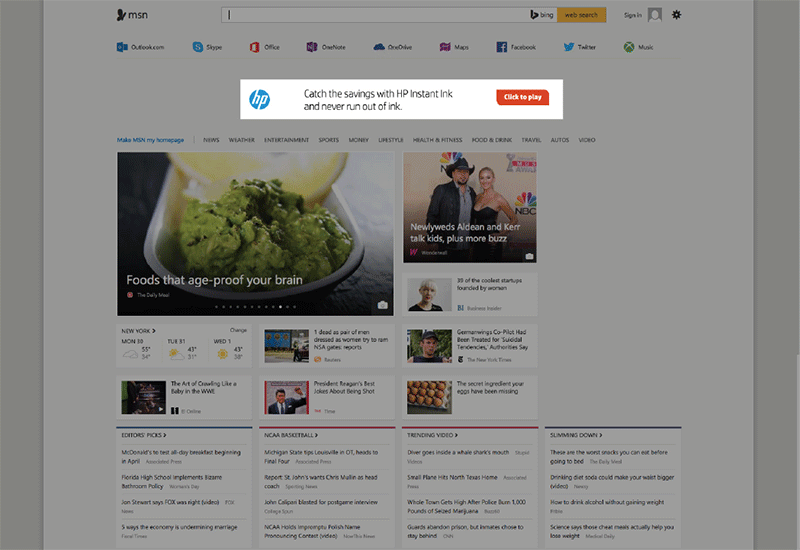This screenshot has width=800, height=550.
Task: Open the Skype icon shortcut
Action: [197, 47]
